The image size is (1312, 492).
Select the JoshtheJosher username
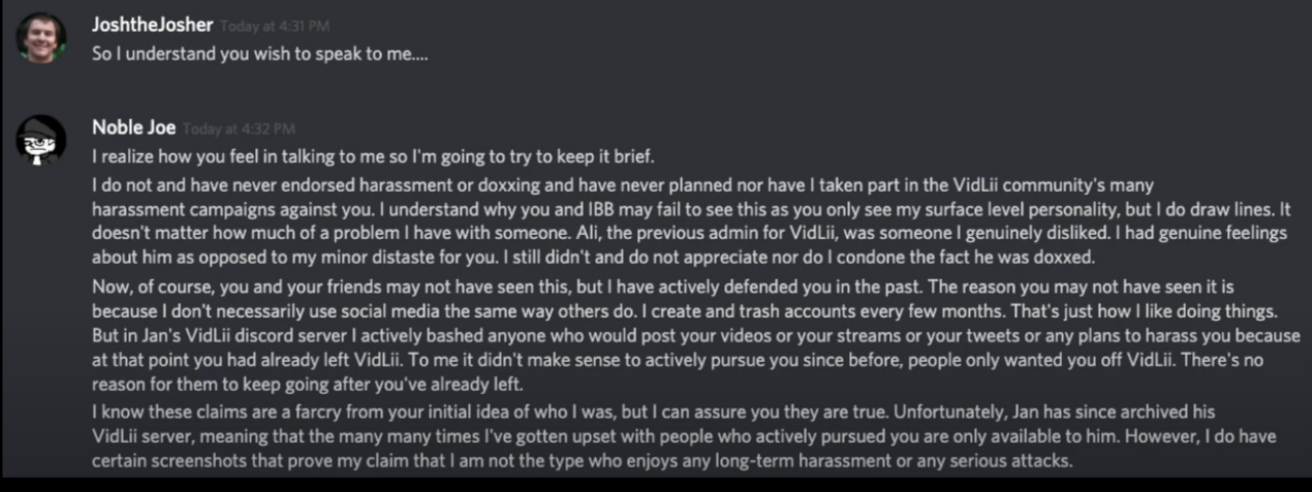point(152,25)
